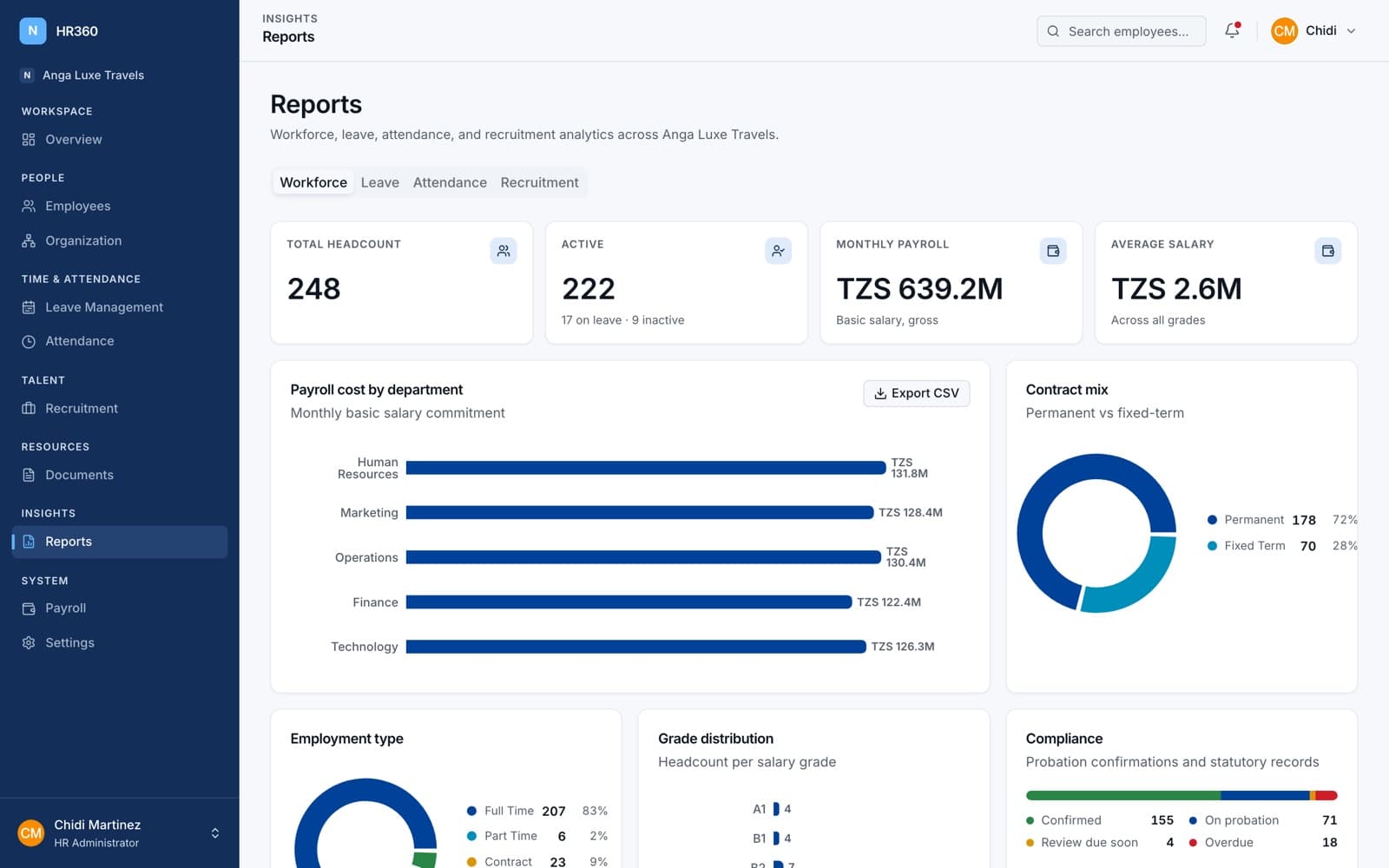Click the "TZS 639.2M" payroll value
Screen dimensions: 1389x868
(919, 288)
